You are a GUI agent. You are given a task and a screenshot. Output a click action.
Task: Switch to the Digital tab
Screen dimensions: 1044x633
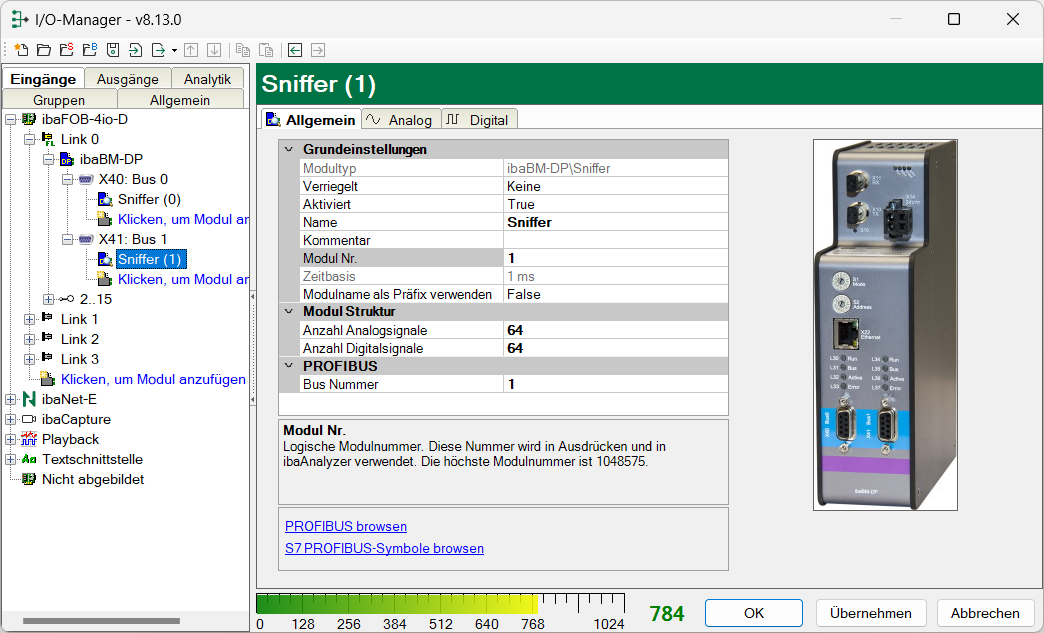tap(479, 119)
